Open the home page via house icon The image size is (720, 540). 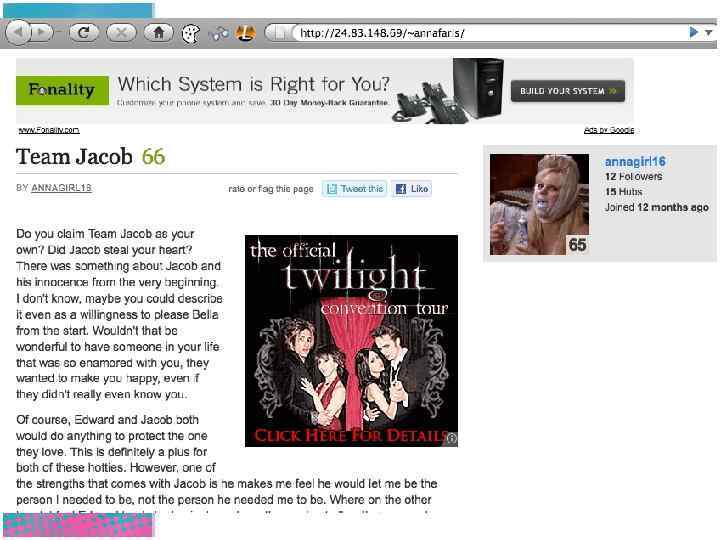(158, 33)
